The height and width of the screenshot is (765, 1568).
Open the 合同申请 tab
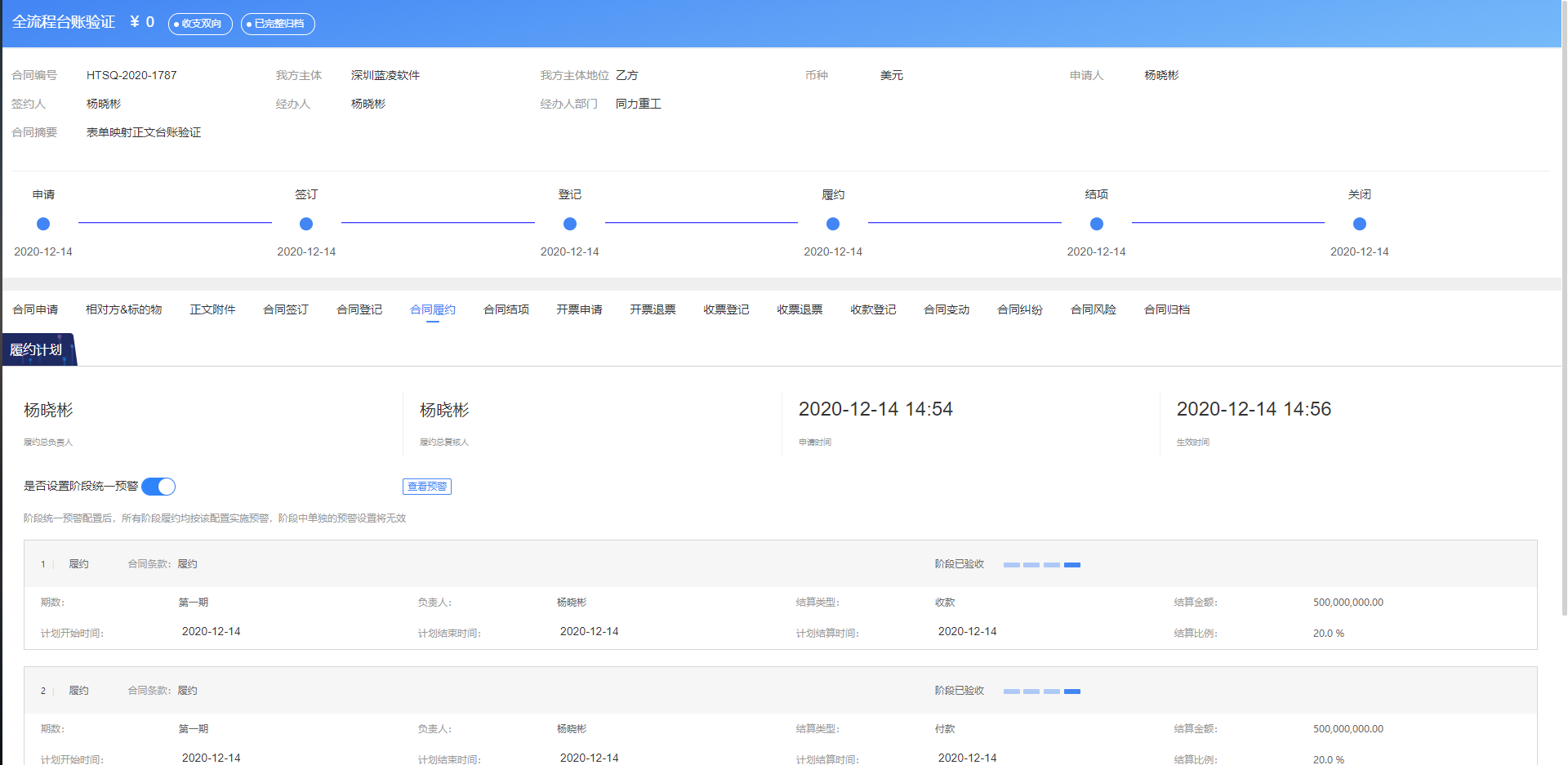35,309
